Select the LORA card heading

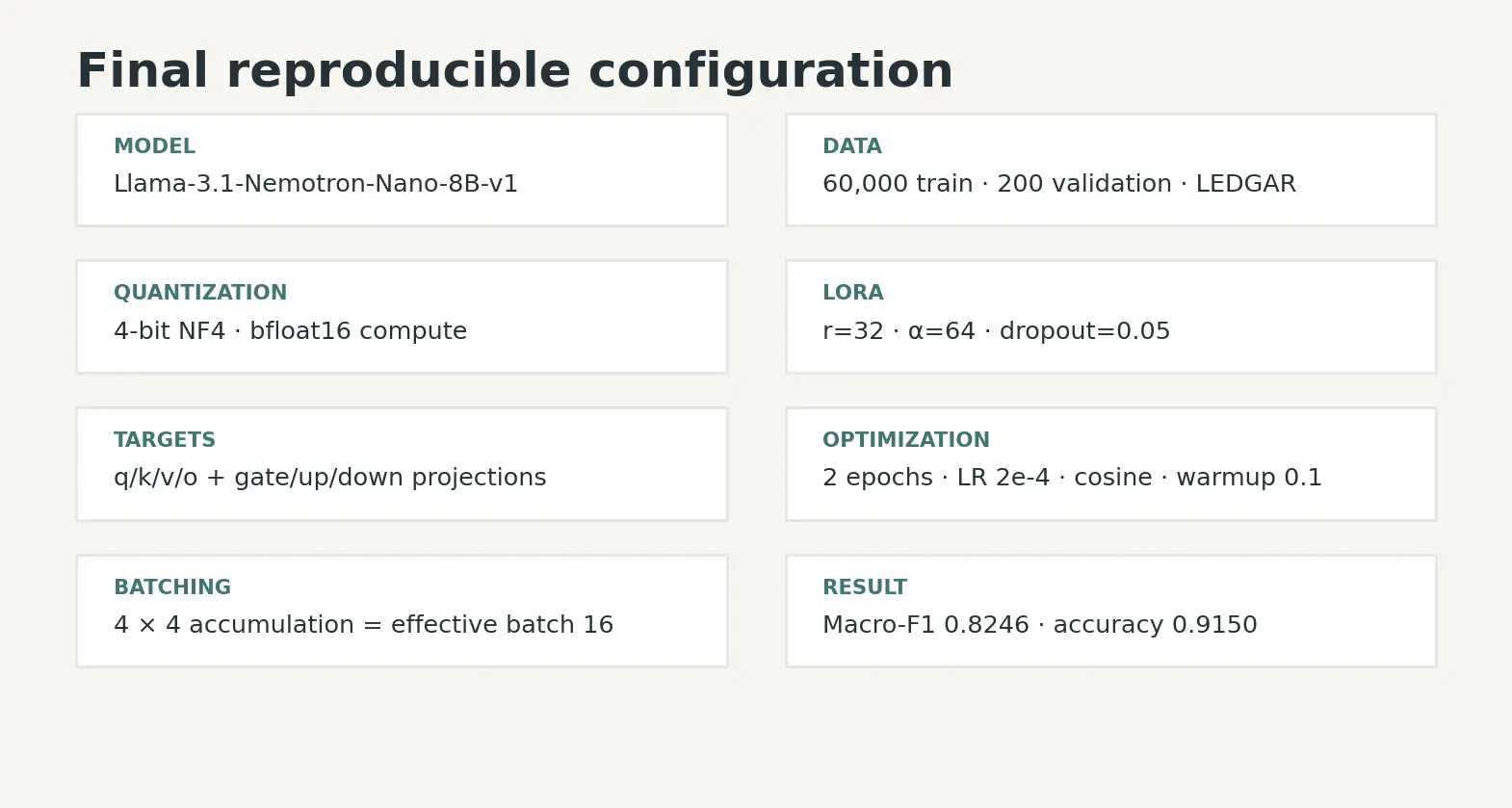pyautogui.click(x=852, y=293)
